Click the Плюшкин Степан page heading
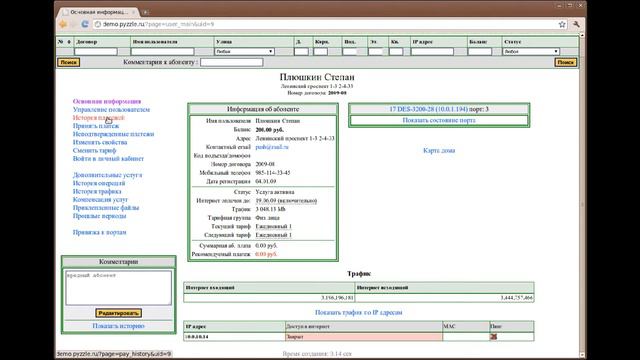Screen dimensions: 640x360 tap(317, 77)
